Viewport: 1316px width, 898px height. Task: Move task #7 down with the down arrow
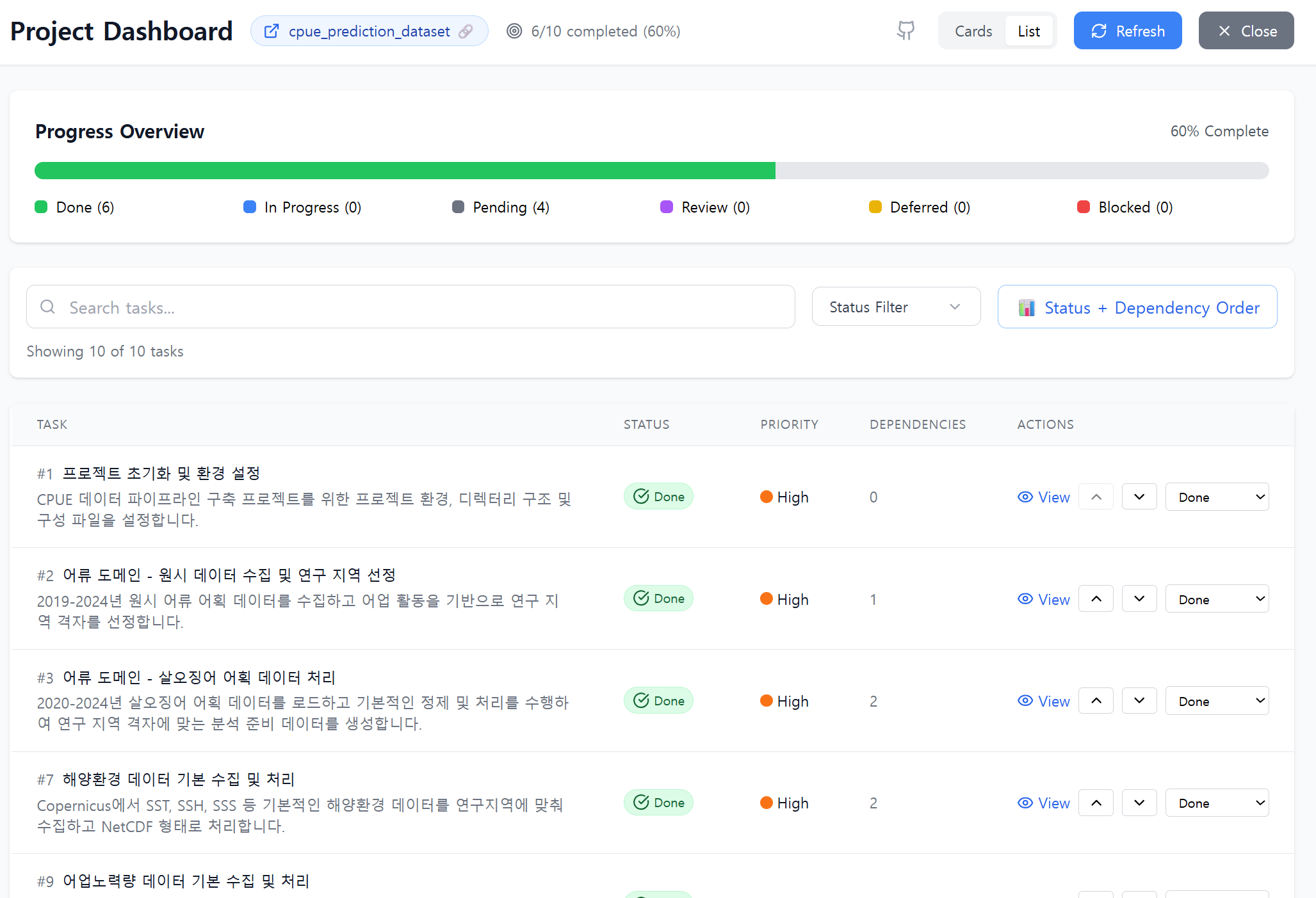[1139, 803]
